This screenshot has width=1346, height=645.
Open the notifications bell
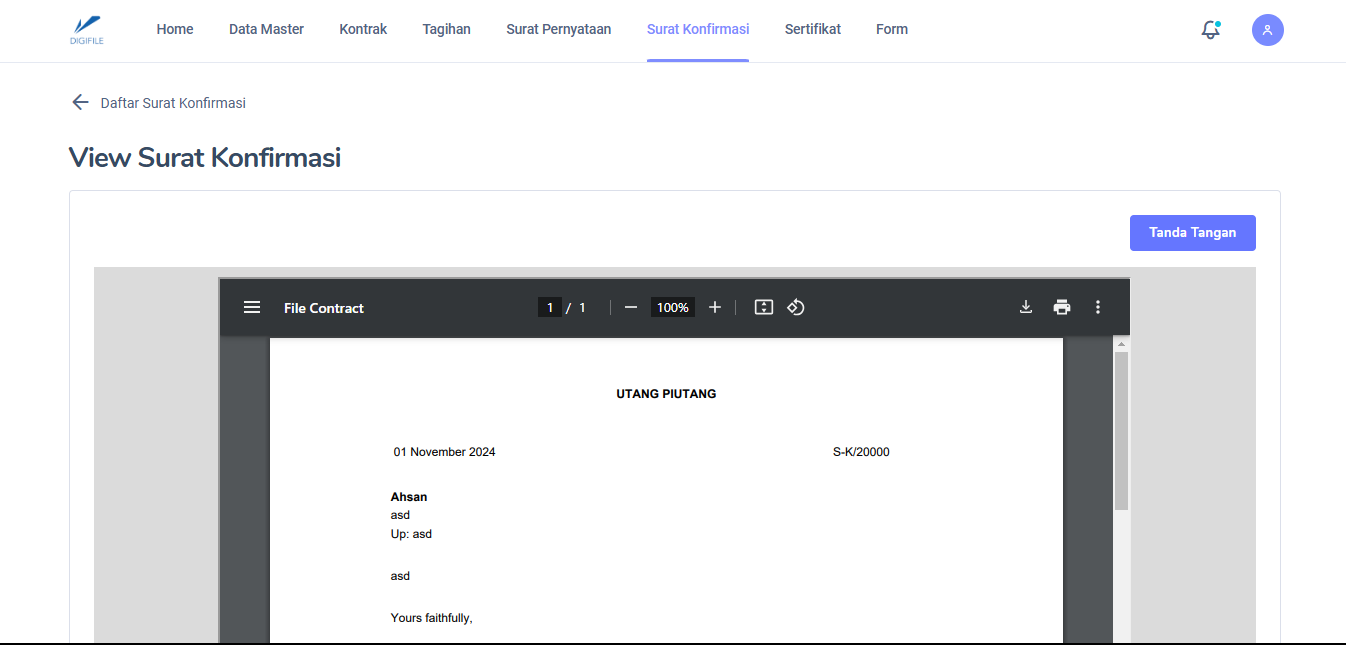1211,30
